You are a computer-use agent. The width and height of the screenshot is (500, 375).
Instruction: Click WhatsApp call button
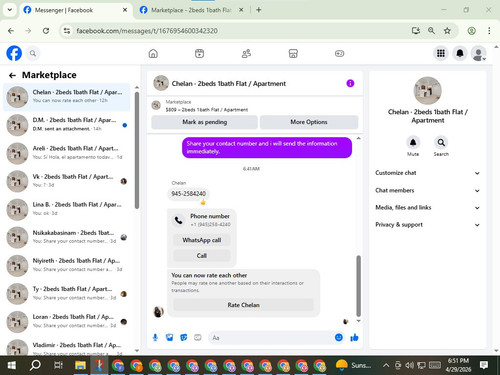click(x=202, y=240)
